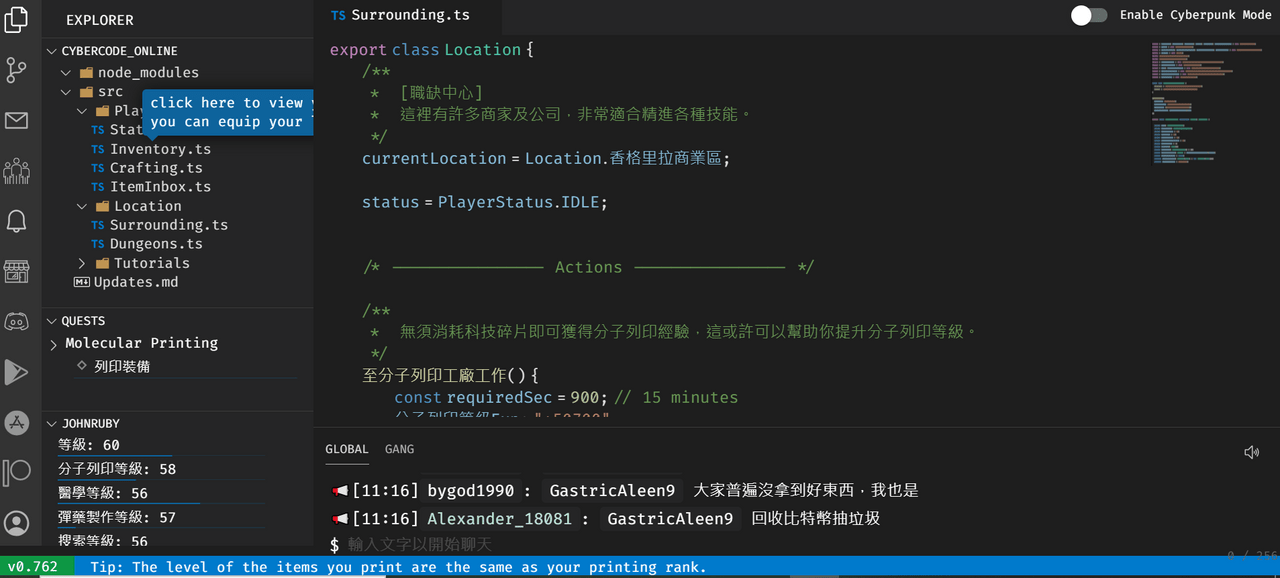Click the Google Play icon

(17, 372)
